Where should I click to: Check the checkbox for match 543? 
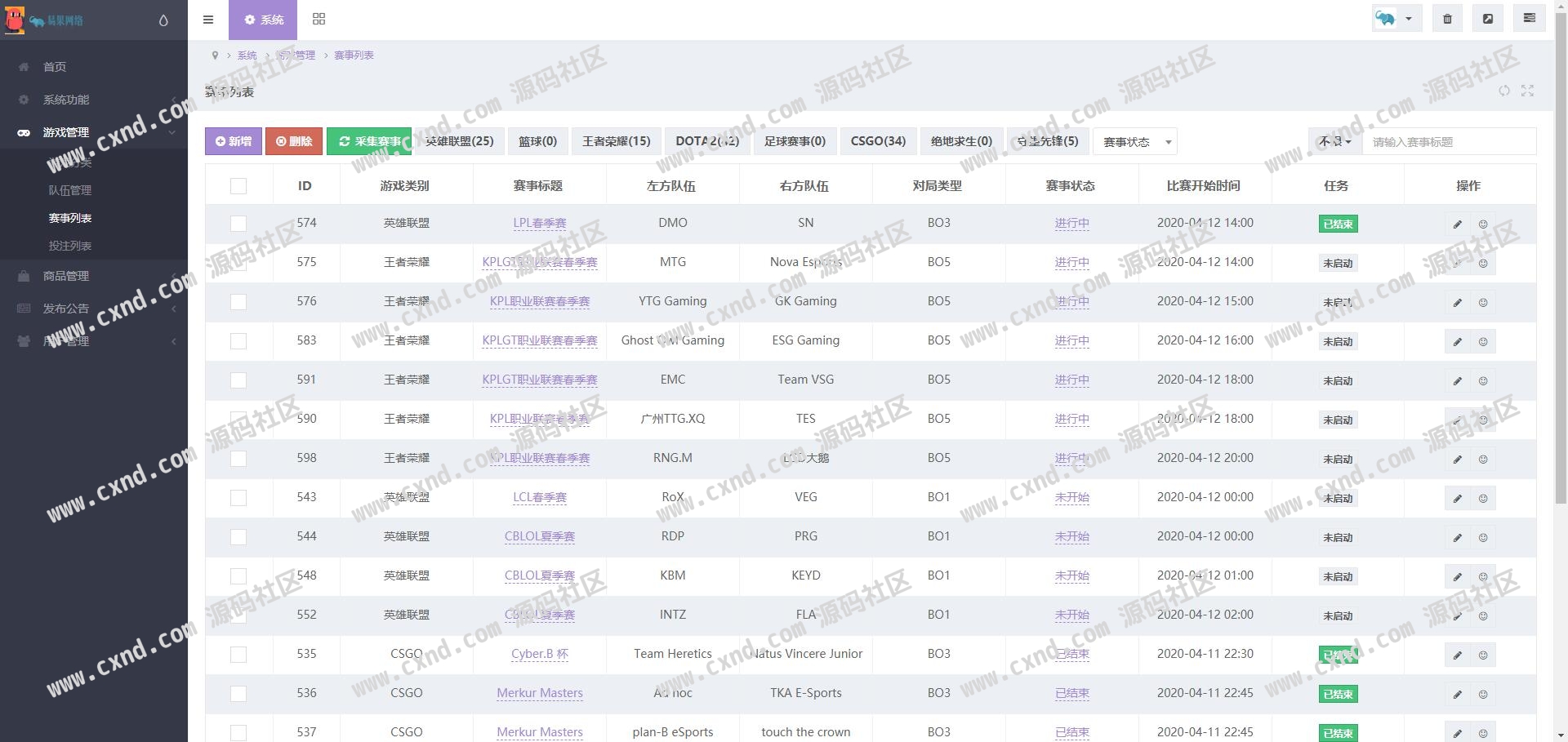[238, 498]
